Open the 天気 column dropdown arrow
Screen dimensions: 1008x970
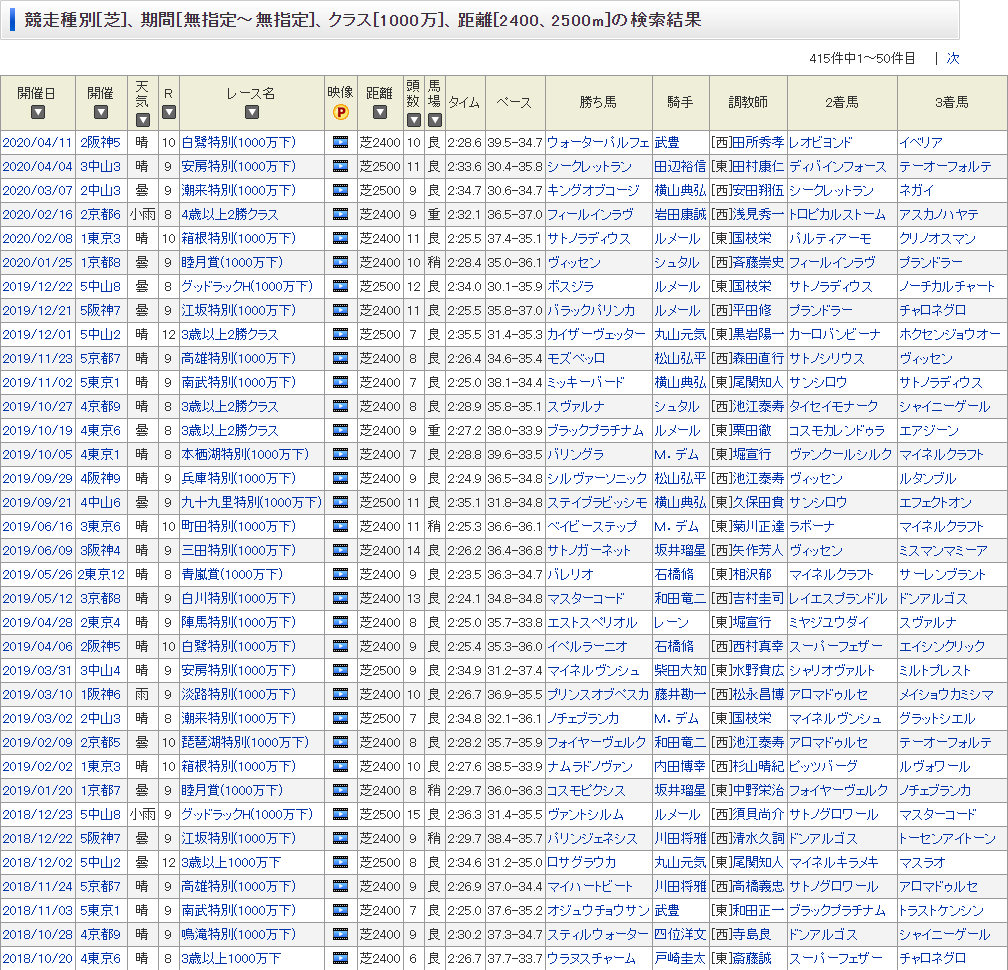(141, 120)
